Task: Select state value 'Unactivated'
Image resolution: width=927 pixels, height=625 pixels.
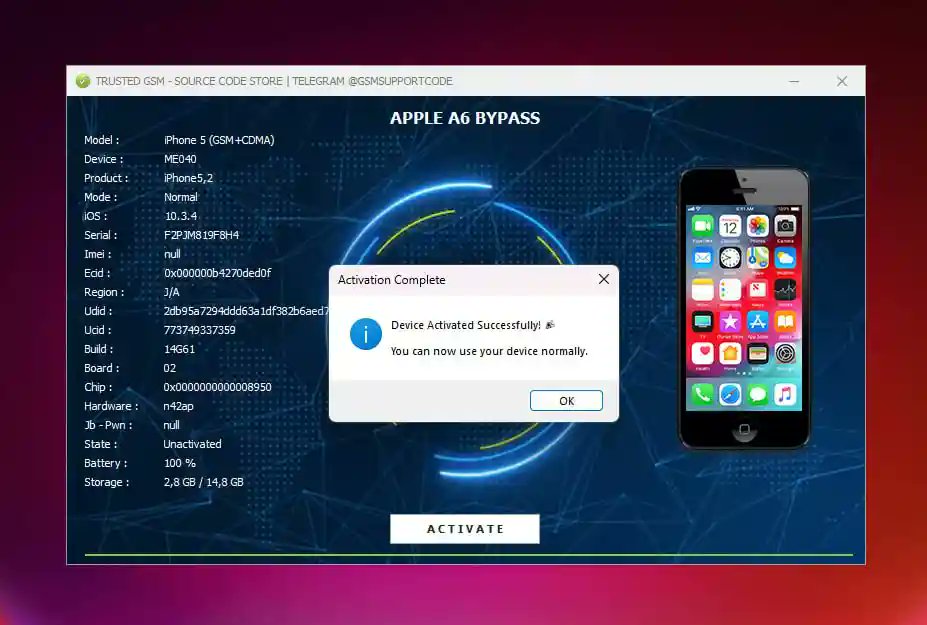Action: pos(192,444)
